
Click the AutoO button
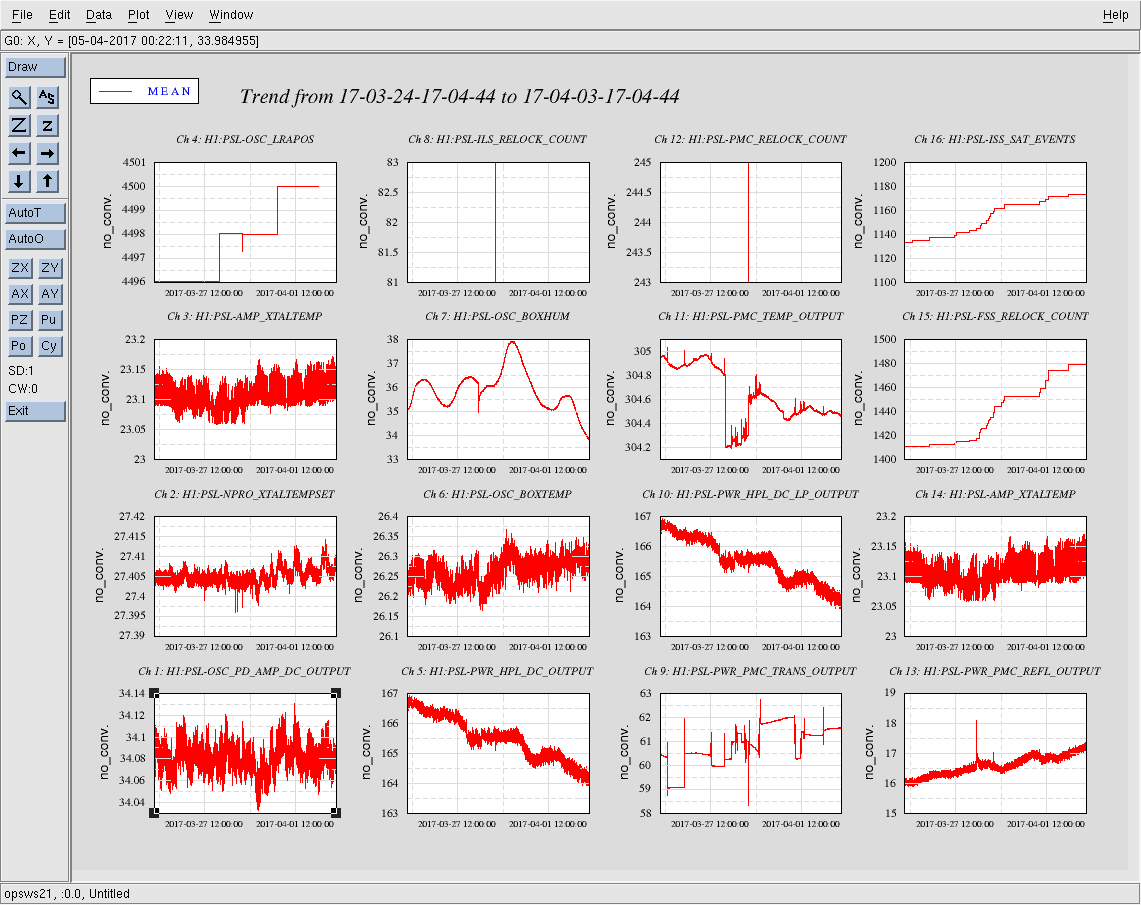[35, 239]
